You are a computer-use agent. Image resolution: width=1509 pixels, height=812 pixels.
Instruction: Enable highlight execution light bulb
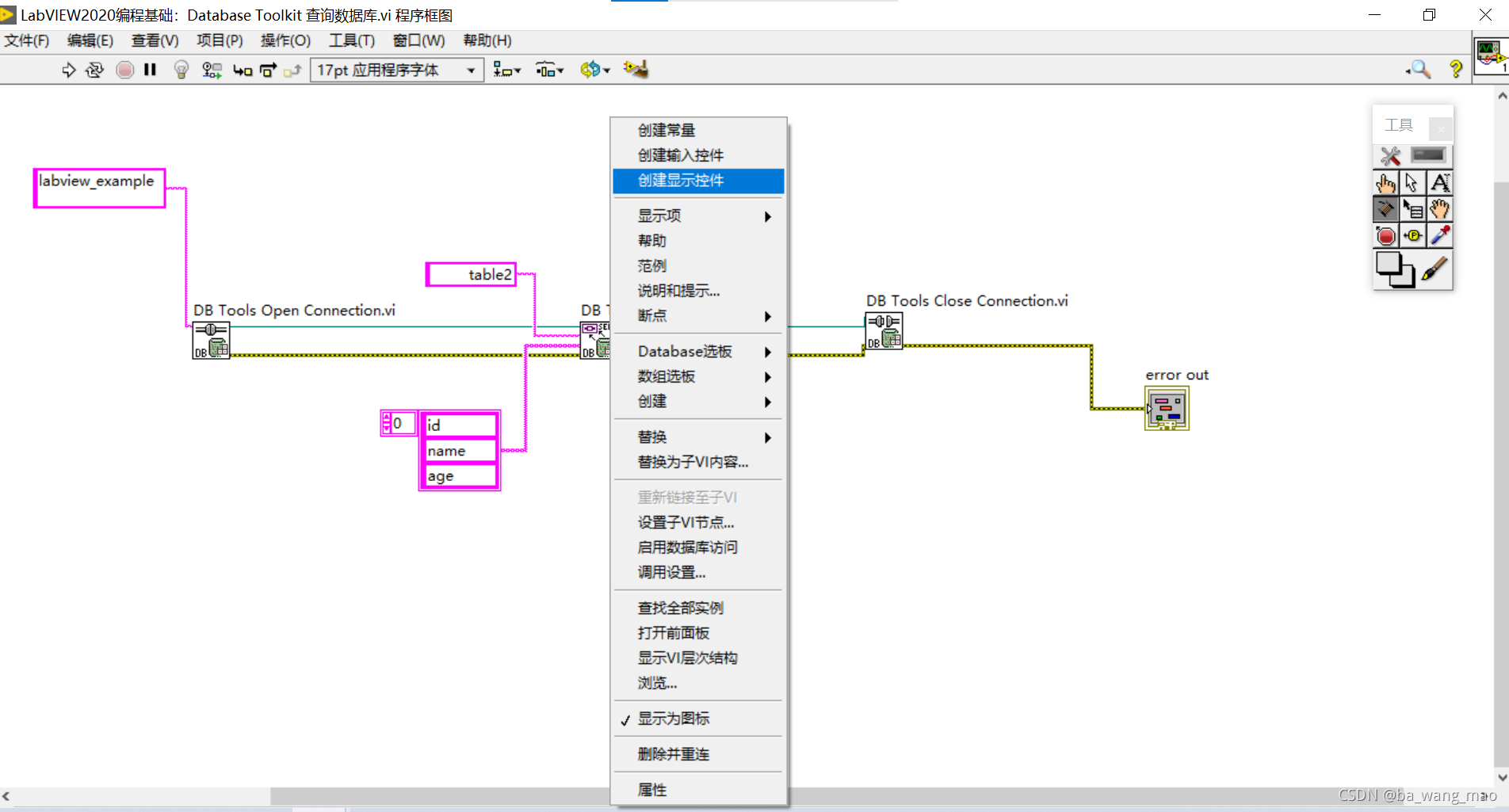click(181, 70)
